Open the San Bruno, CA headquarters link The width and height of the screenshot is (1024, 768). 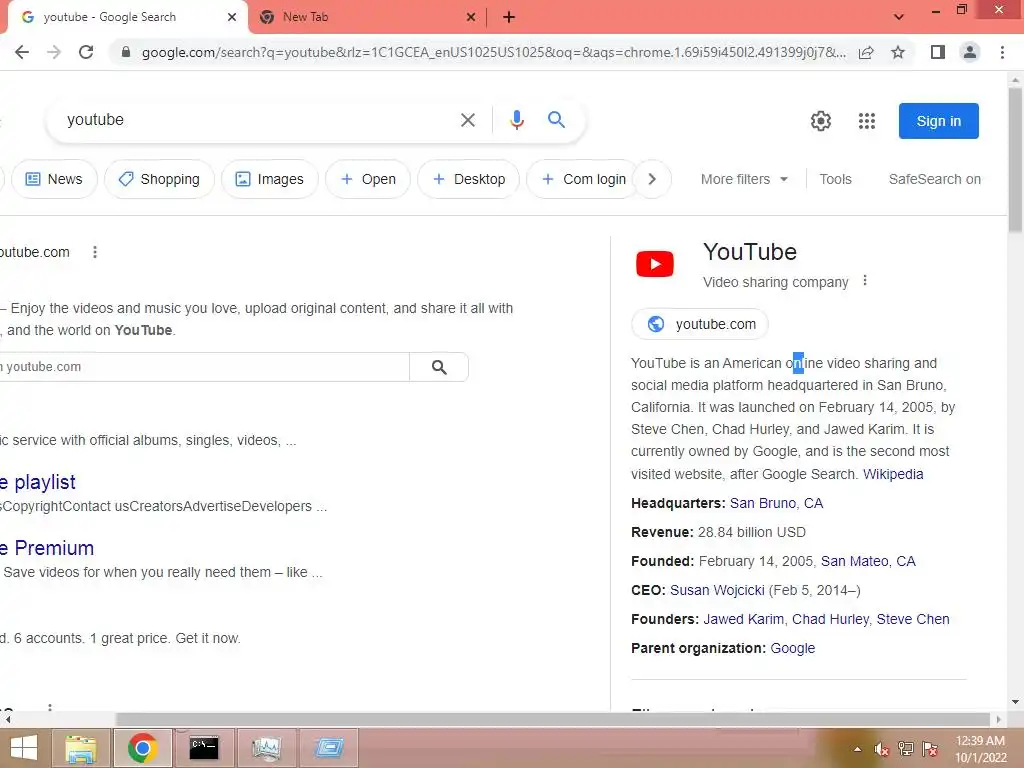coord(776,503)
